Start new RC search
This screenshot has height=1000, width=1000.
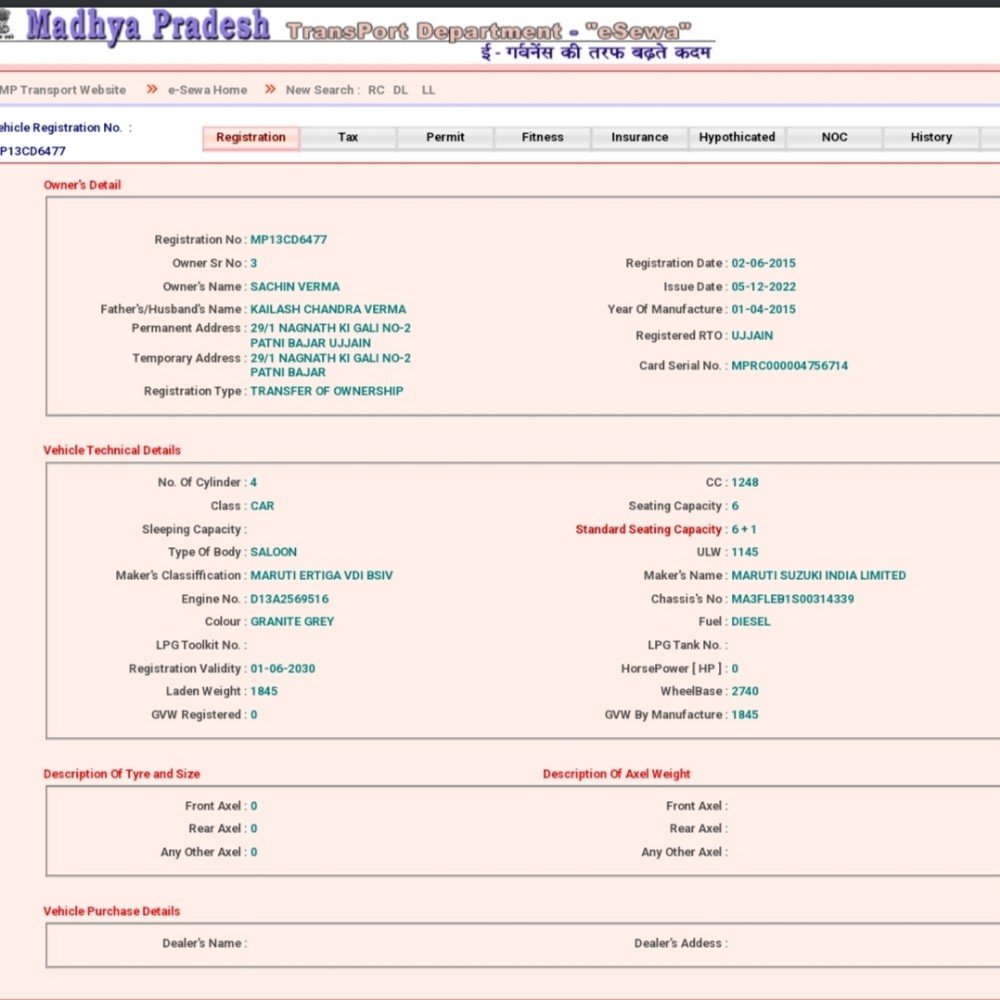point(376,90)
